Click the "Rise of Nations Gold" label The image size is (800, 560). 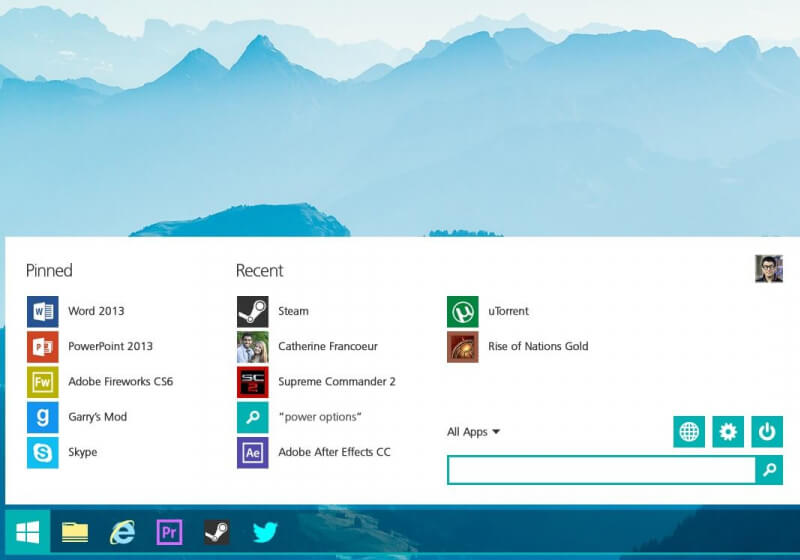coord(538,346)
